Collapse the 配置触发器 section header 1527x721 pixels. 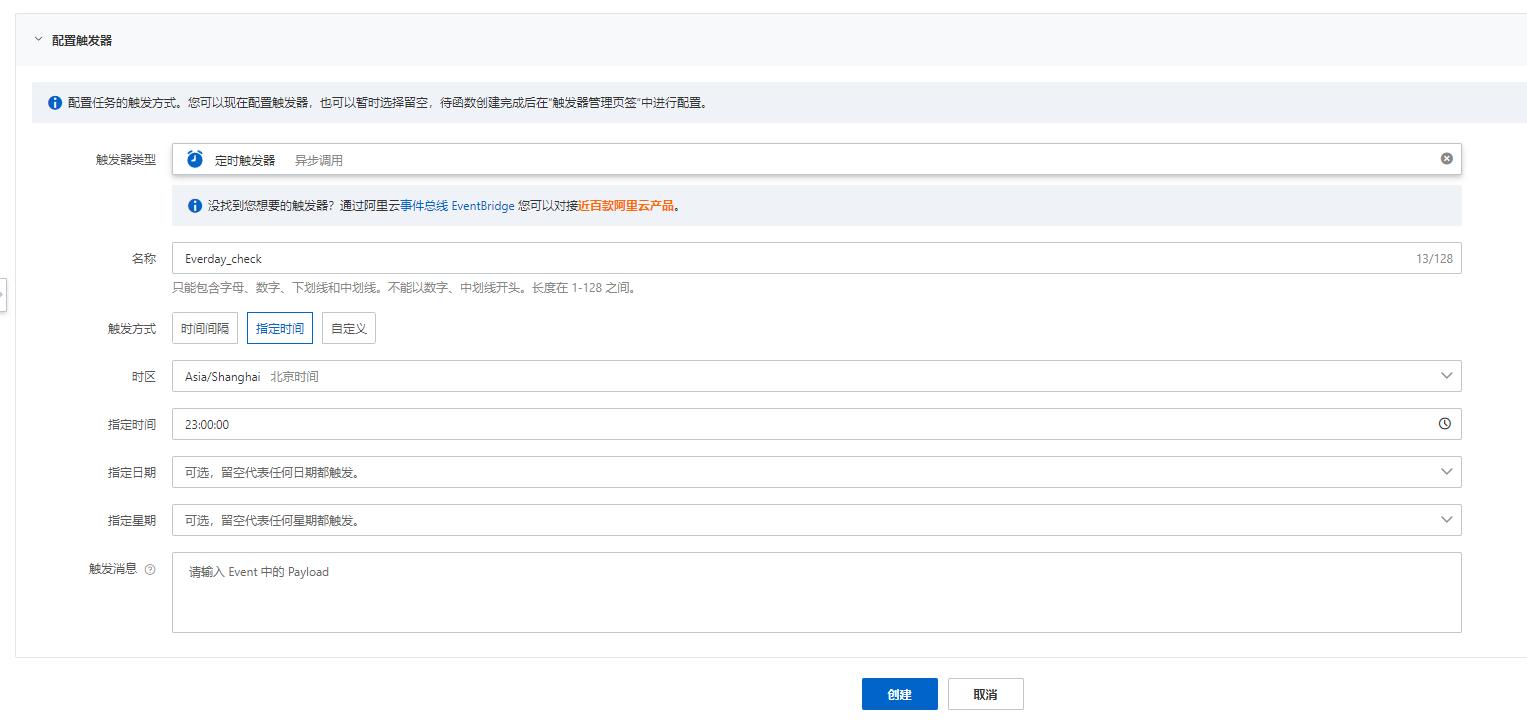[x=36, y=41]
